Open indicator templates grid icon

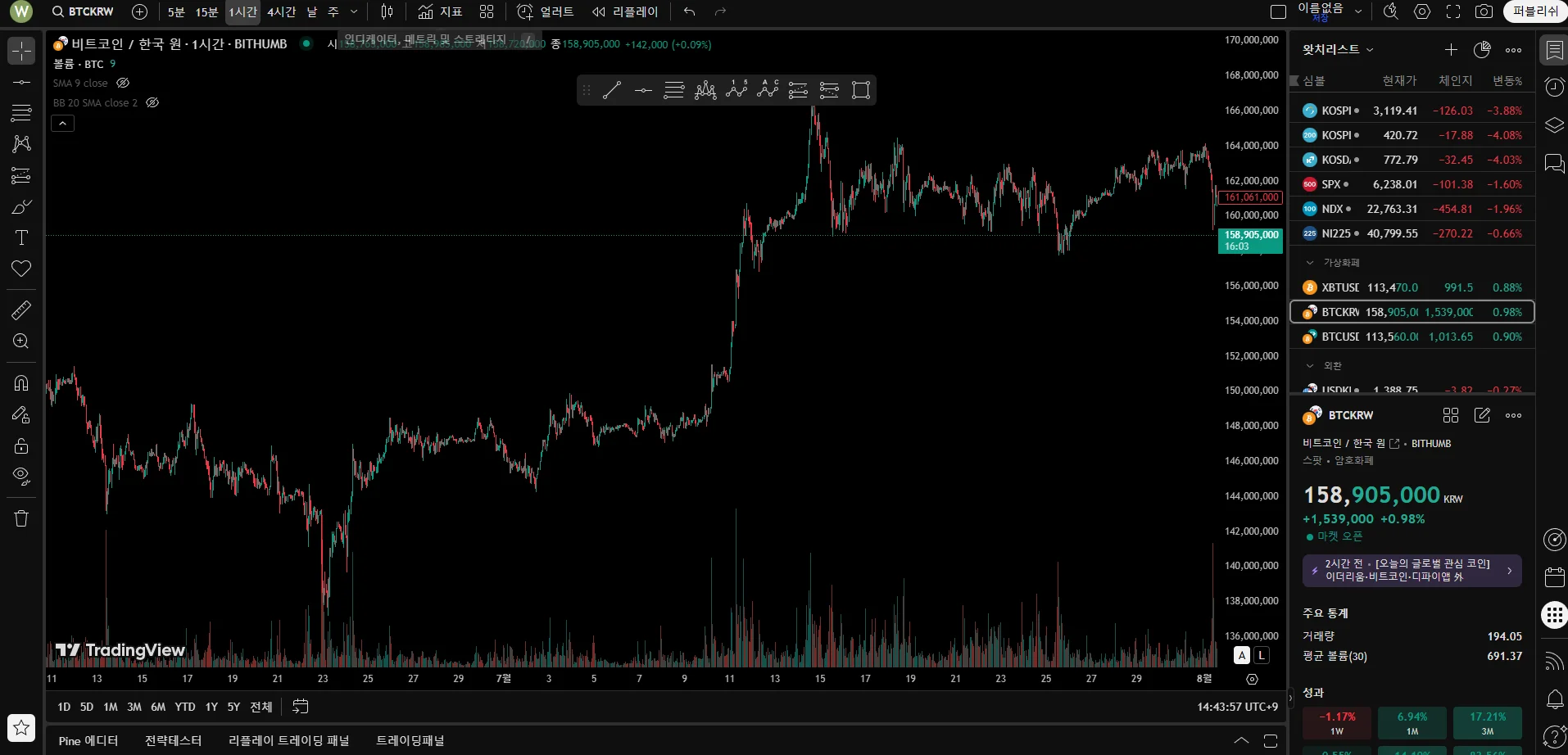[487, 11]
